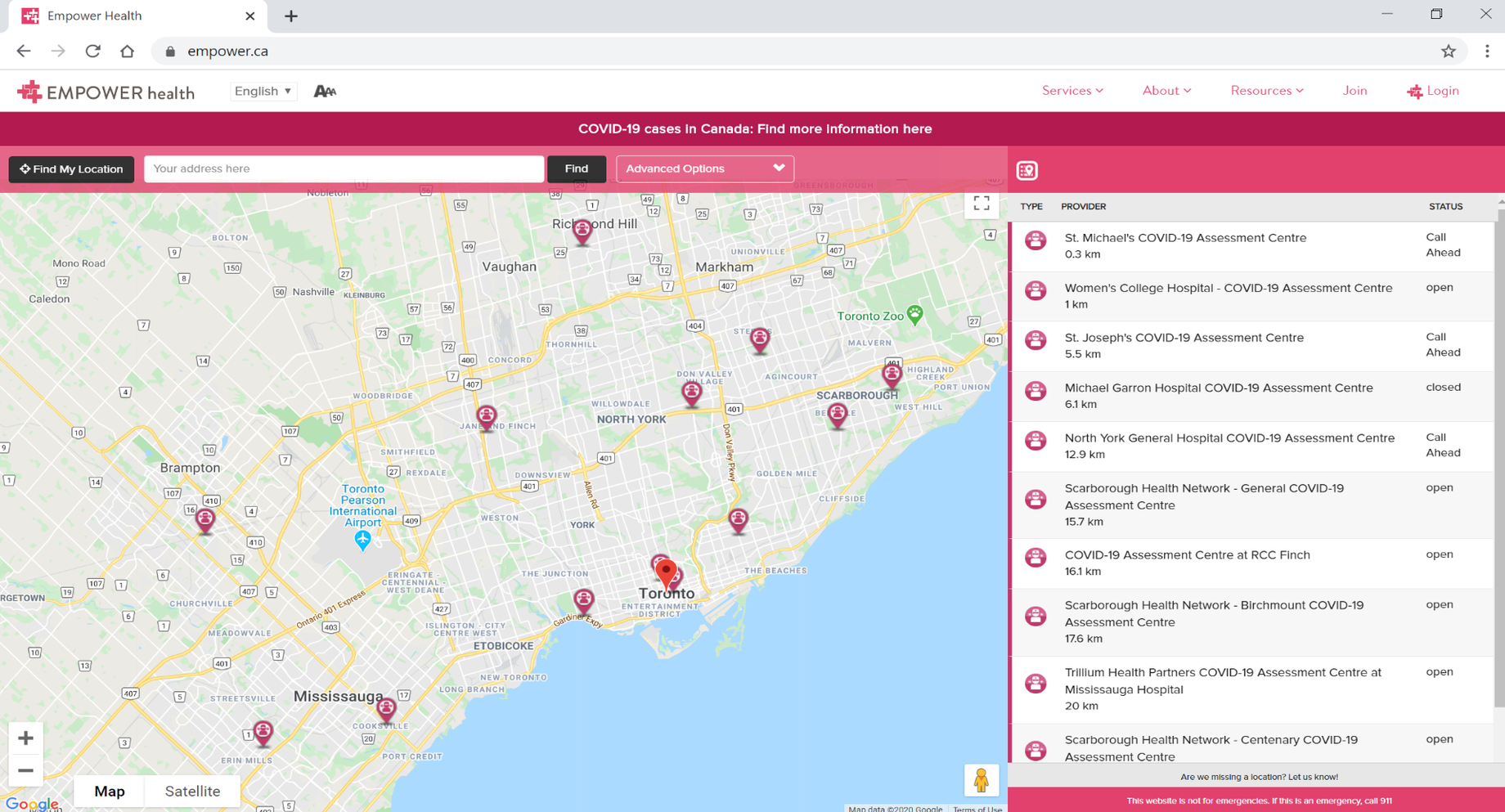Viewport: 1505px width, 812px height.
Task: Expand the Services menu
Action: click(x=1072, y=91)
